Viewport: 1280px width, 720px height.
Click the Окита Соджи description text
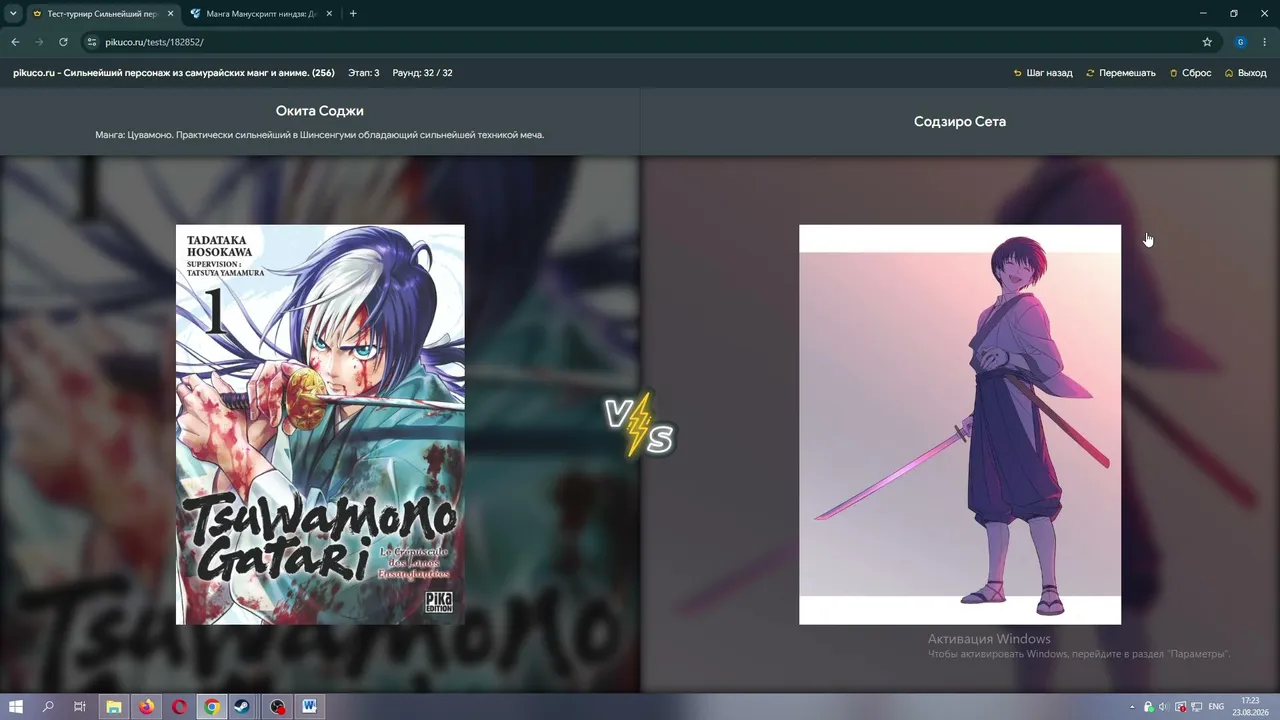coord(320,135)
